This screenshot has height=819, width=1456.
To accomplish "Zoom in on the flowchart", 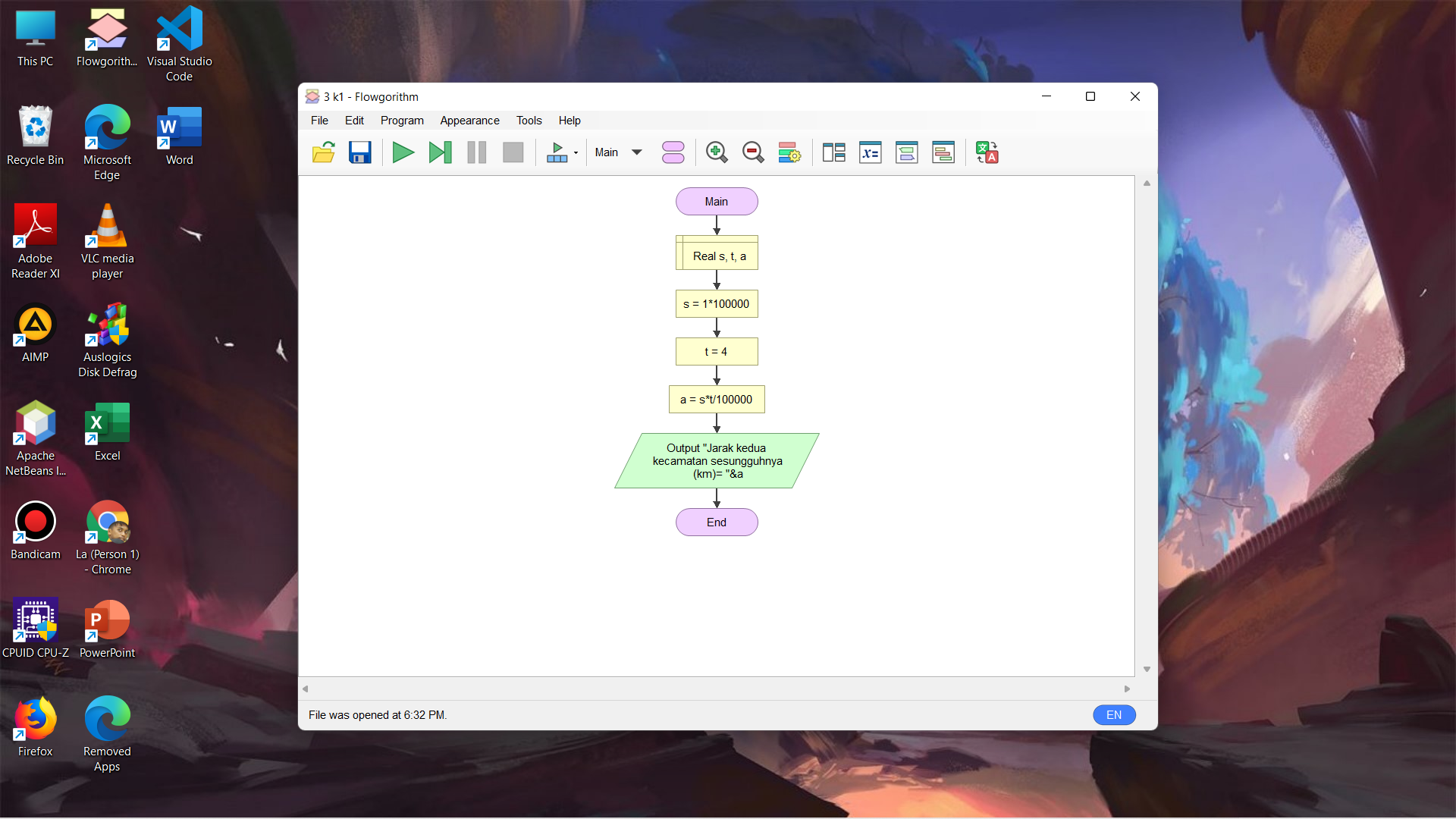I will click(x=717, y=152).
